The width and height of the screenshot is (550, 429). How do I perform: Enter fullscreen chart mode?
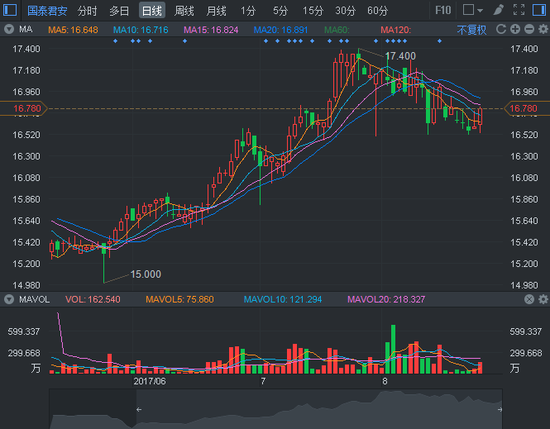click(519, 10)
